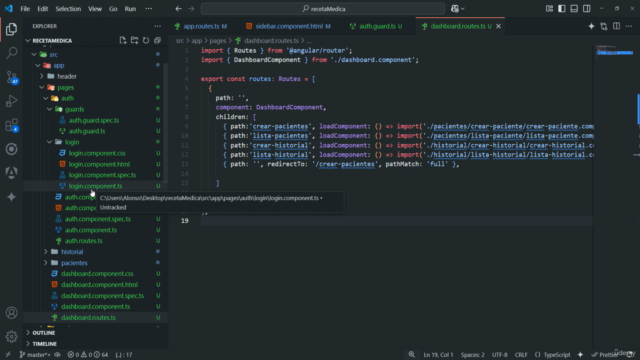The width and height of the screenshot is (640, 360).
Task: Click the New File icon in explorer
Action: pos(123,40)
